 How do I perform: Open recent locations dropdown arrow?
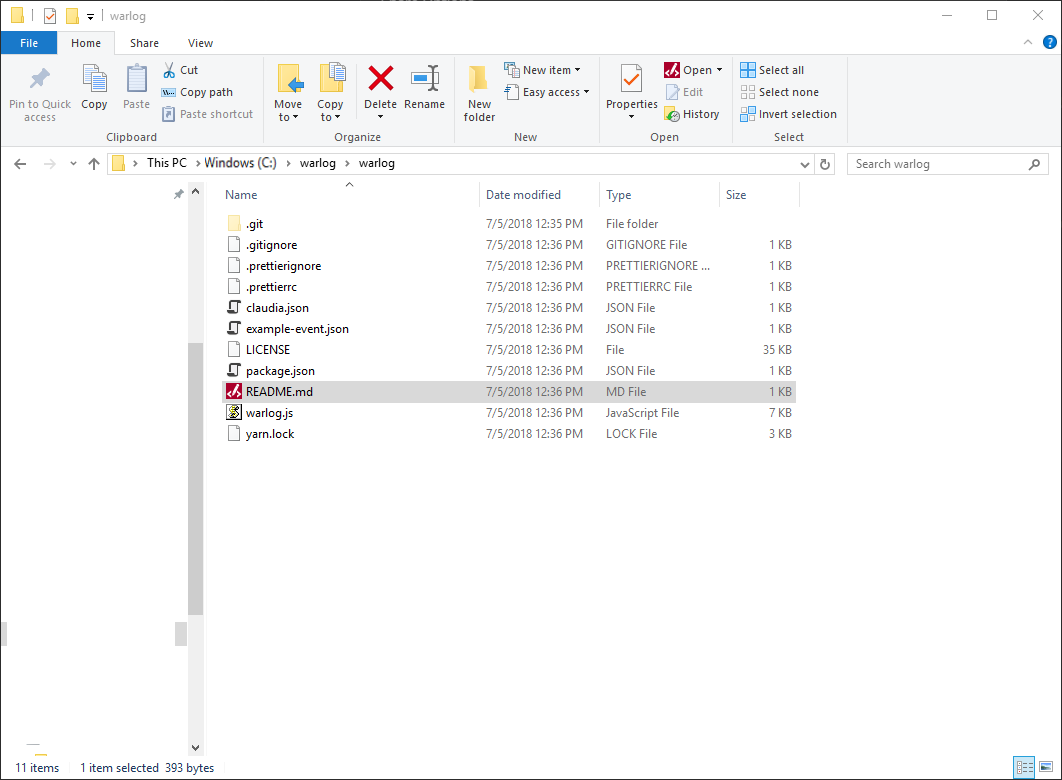point(73,164)
